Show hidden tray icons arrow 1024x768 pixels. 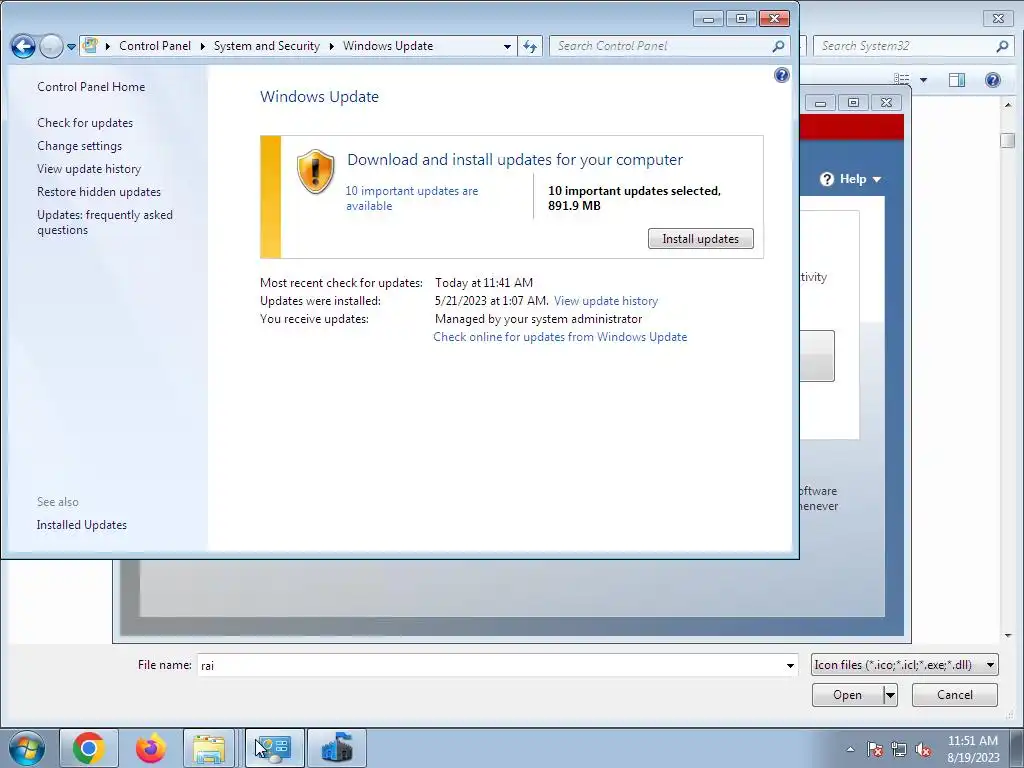(850, 749)
